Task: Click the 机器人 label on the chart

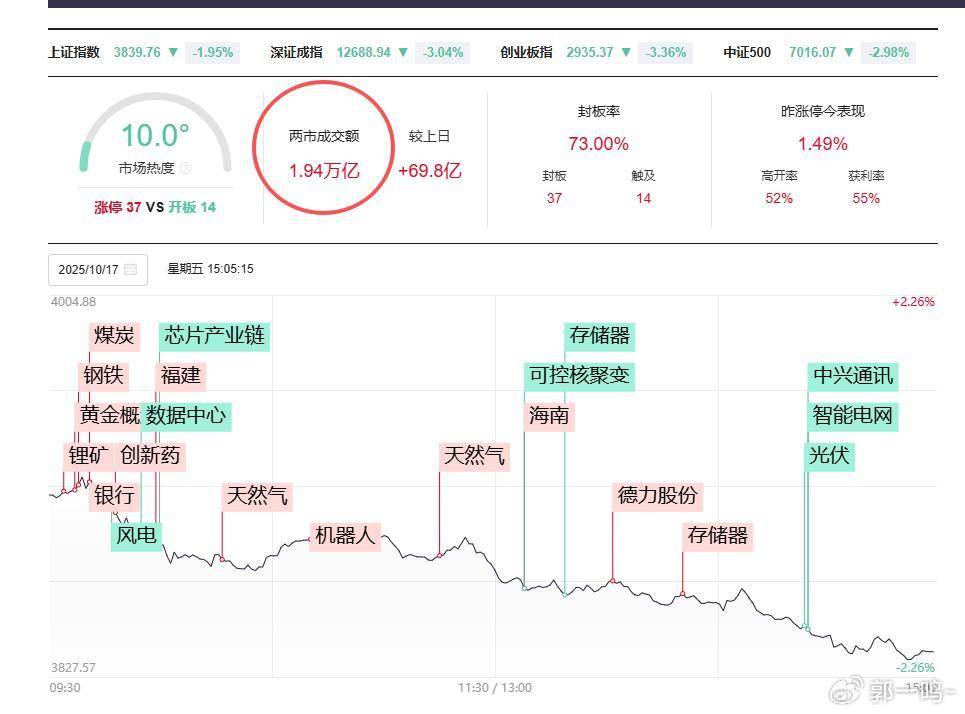Action: tap(344, 536)
